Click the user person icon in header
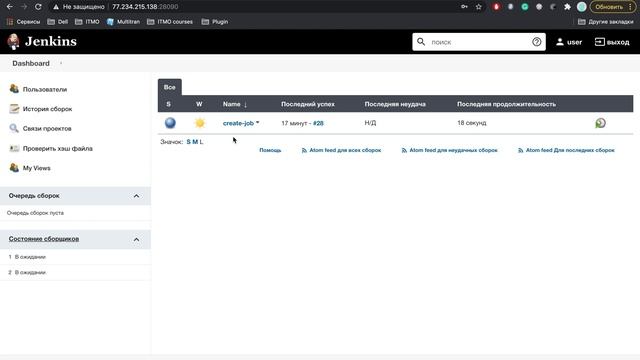The width and height of the screenshot is (640, 360). click(560, 42)
